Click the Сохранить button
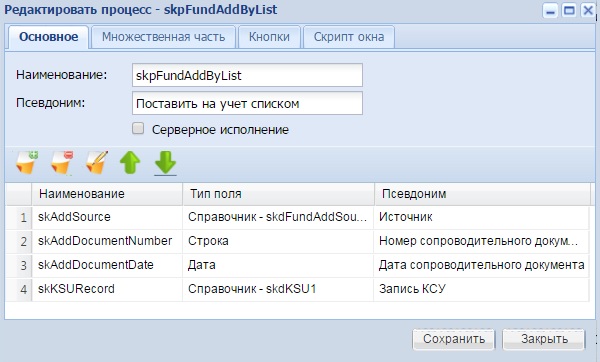The width and height of the screenshot is (600, 362). click(454, 339)
